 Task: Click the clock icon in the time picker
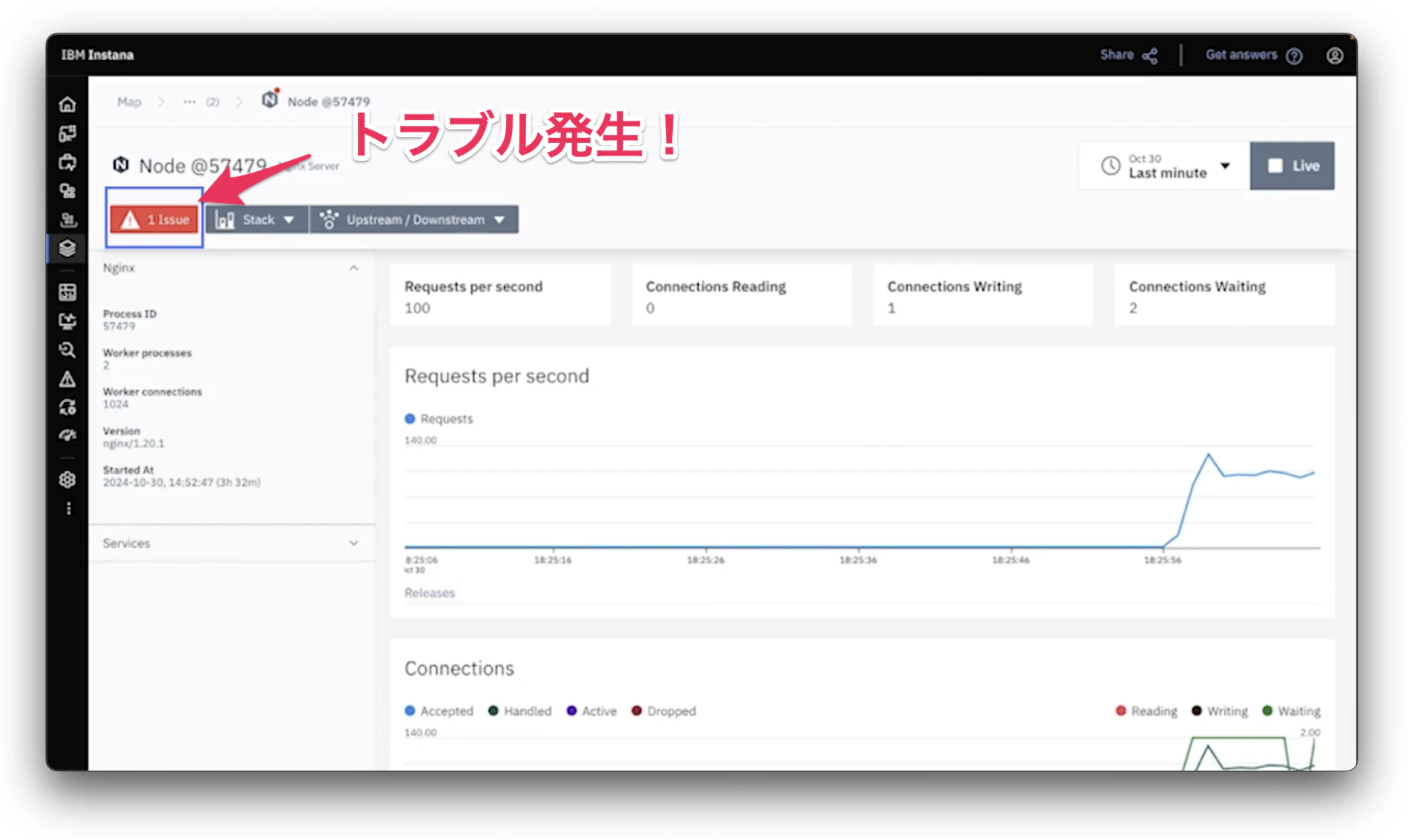(1110, 166)
